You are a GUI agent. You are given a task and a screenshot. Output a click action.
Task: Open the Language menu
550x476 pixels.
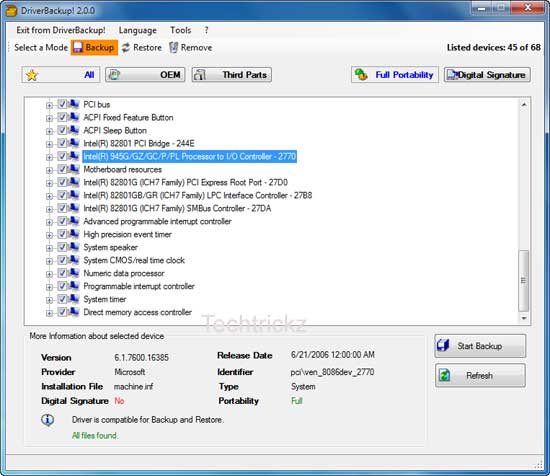point(138,31)
